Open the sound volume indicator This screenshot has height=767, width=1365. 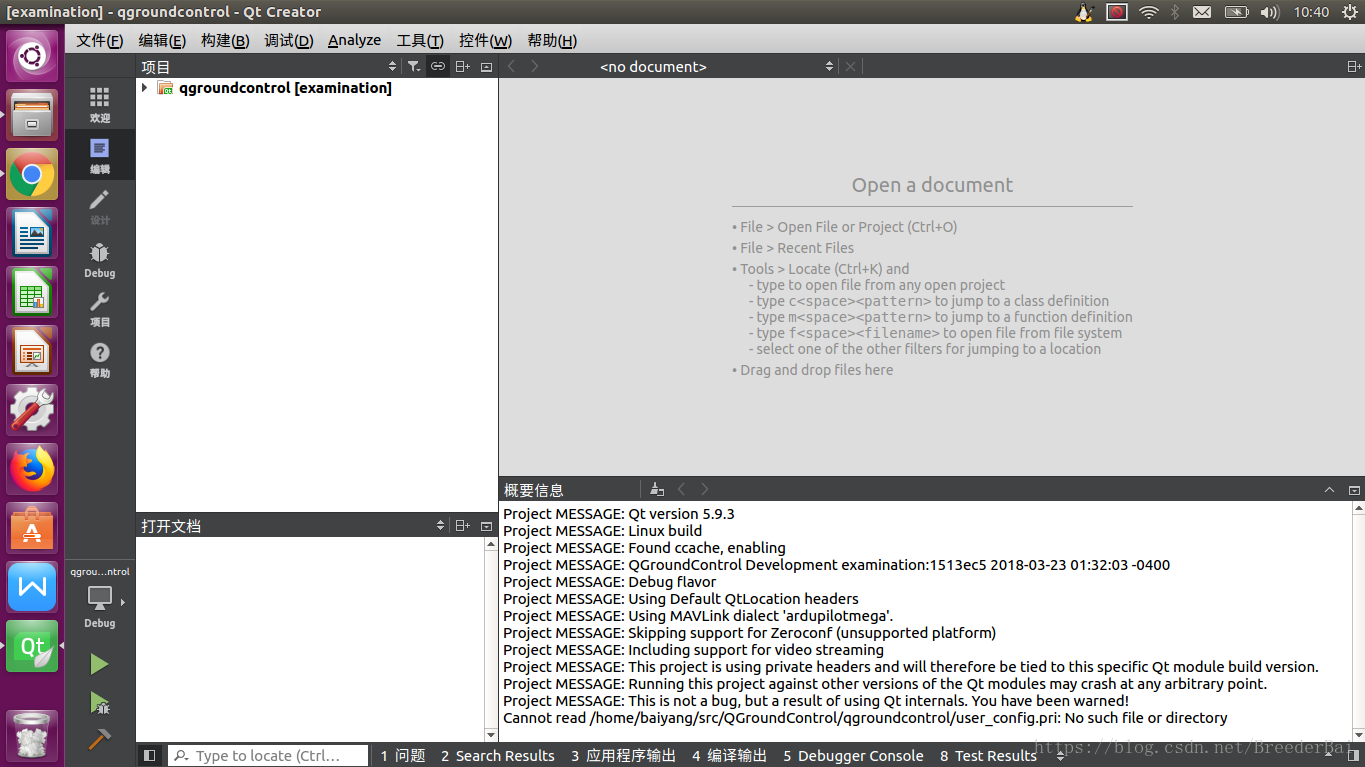1270,12
